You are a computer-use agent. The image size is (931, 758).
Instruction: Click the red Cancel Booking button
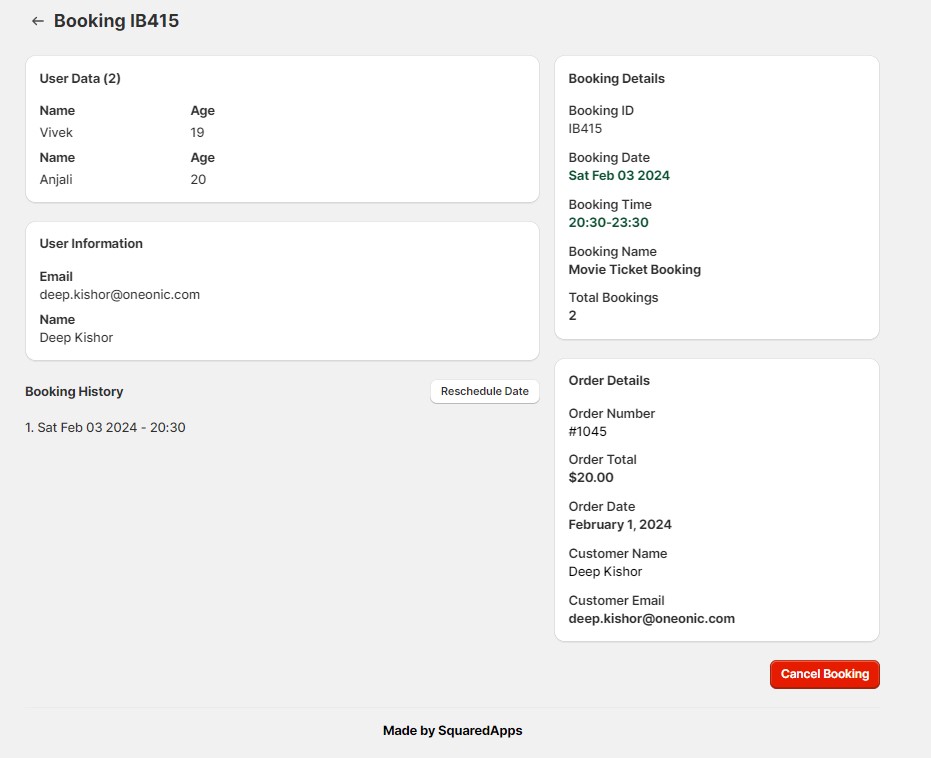point(824,674)
